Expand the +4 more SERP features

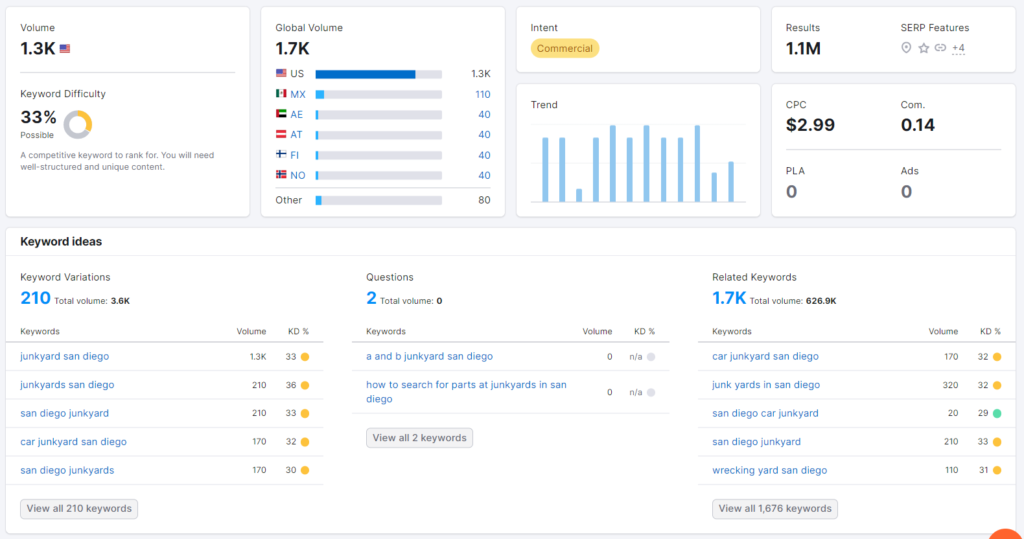(958, 48)
